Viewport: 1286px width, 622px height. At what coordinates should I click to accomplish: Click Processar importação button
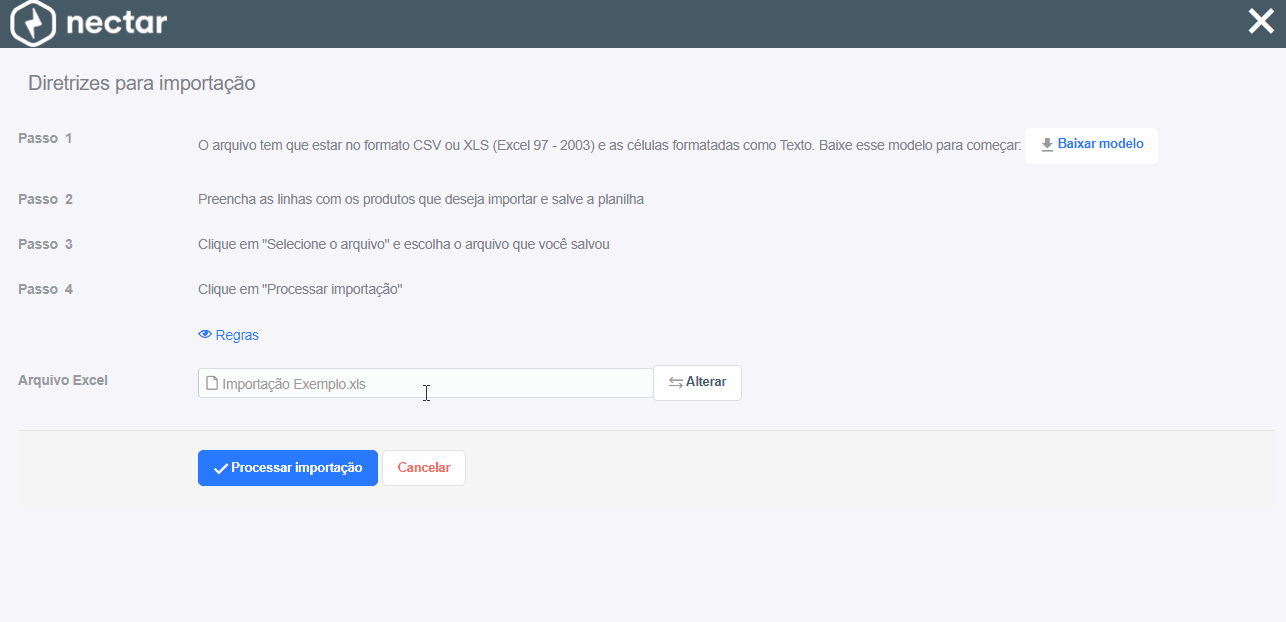[288, 468]
